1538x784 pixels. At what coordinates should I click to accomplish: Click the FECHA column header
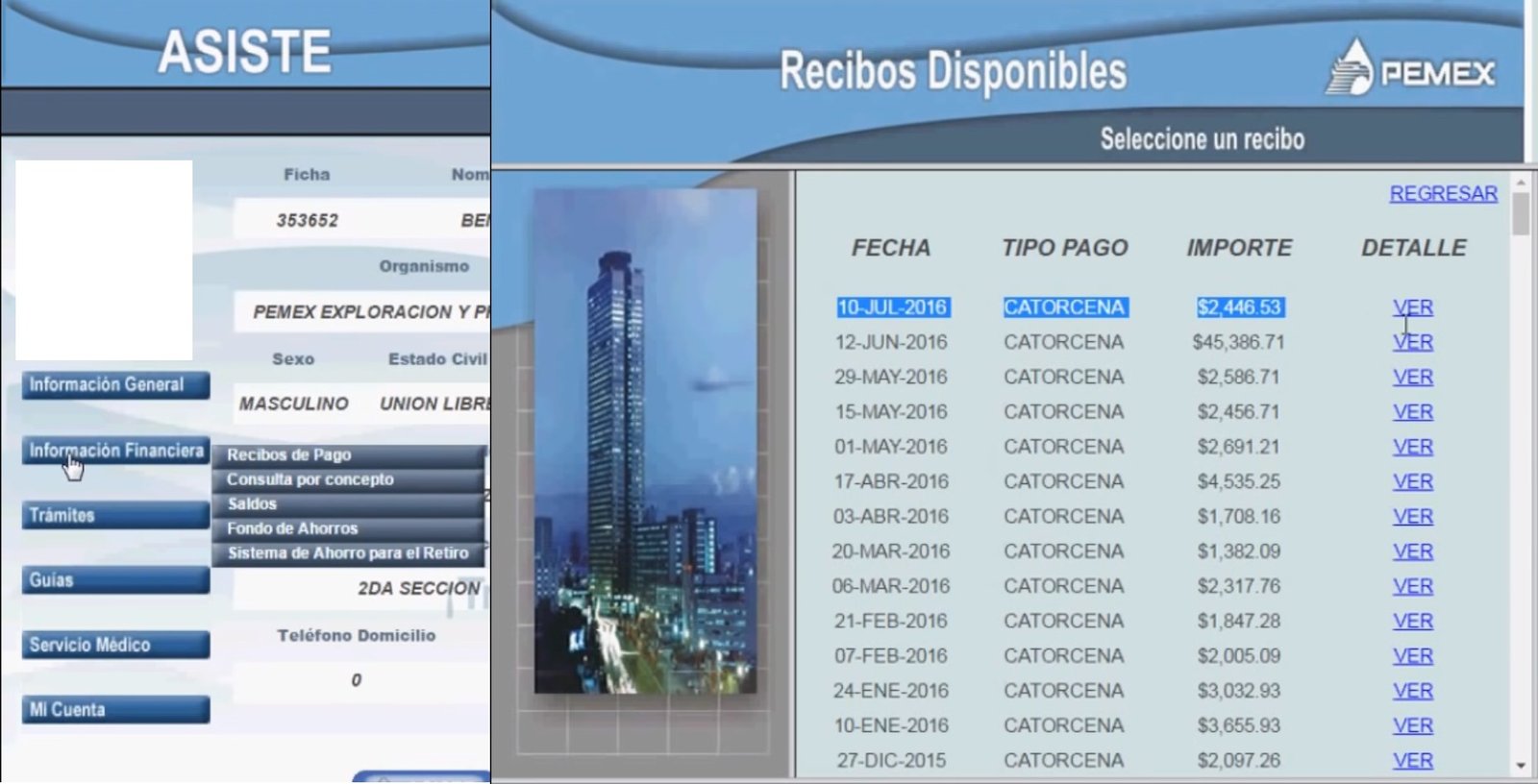click(891, 248)
